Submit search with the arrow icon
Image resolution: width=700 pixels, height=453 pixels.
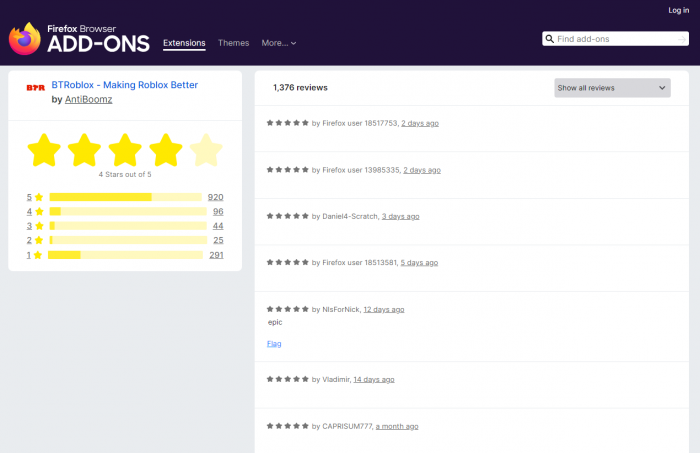coord(681,39)
